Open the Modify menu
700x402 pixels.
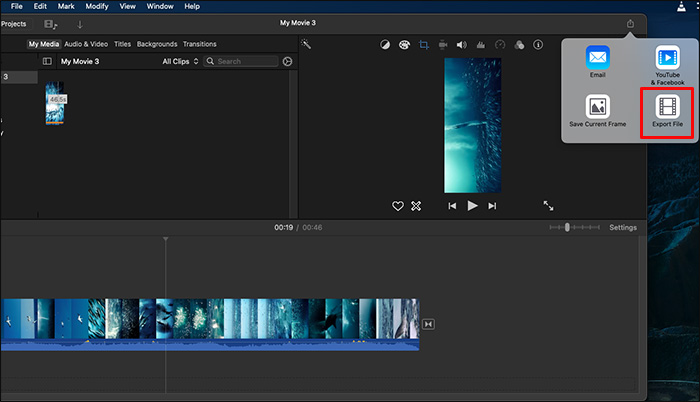[x=97, y=6]
